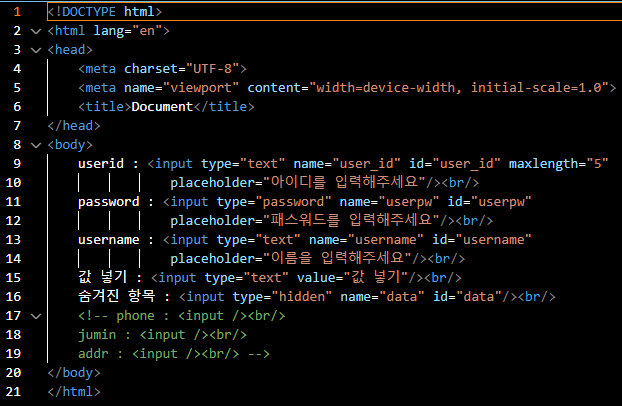Image resolution: width=622 pixels, height=406 pixels.
Task: Click the 이름을 입력해주세요 placeholder text
Action: [x=337, y=259]
